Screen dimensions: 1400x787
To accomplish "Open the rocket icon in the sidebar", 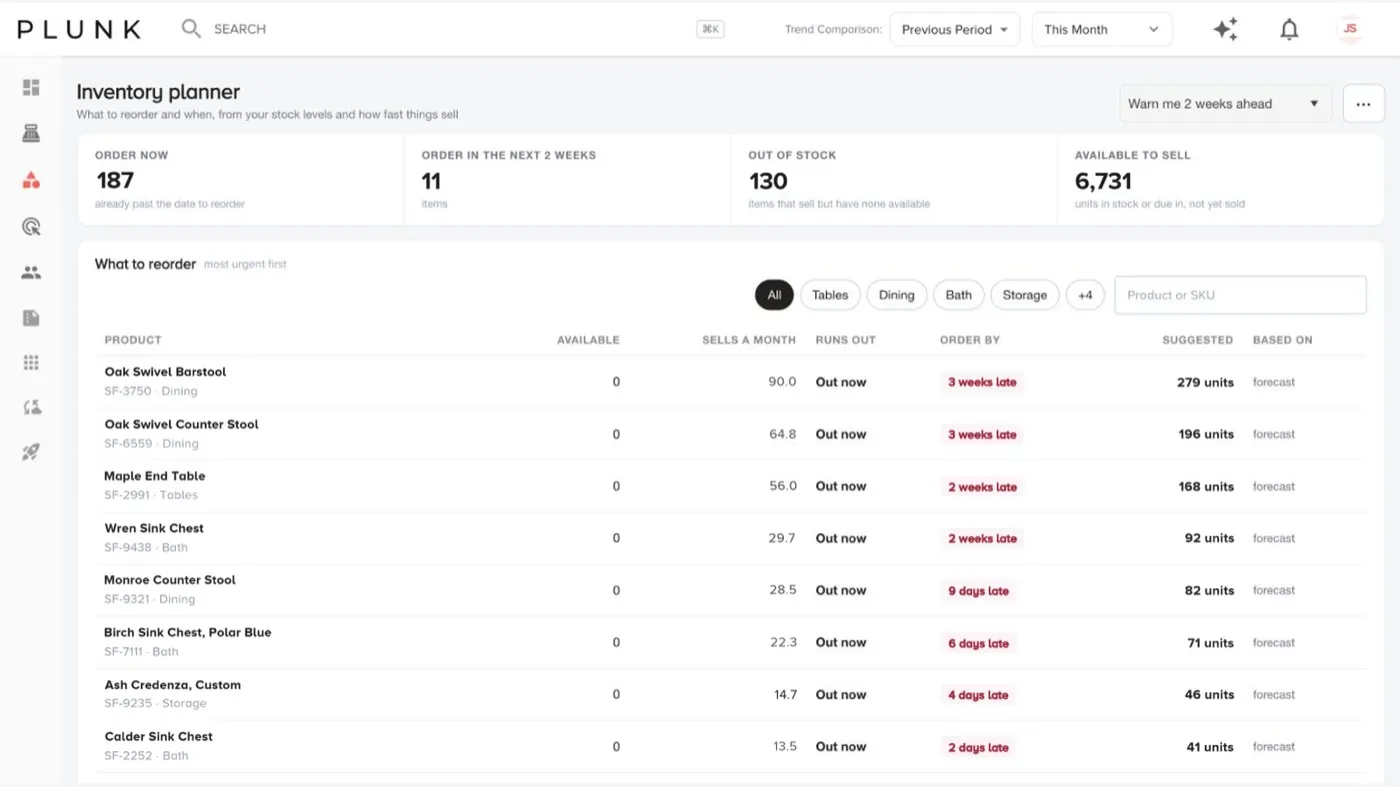I will [x=31, y=452].
